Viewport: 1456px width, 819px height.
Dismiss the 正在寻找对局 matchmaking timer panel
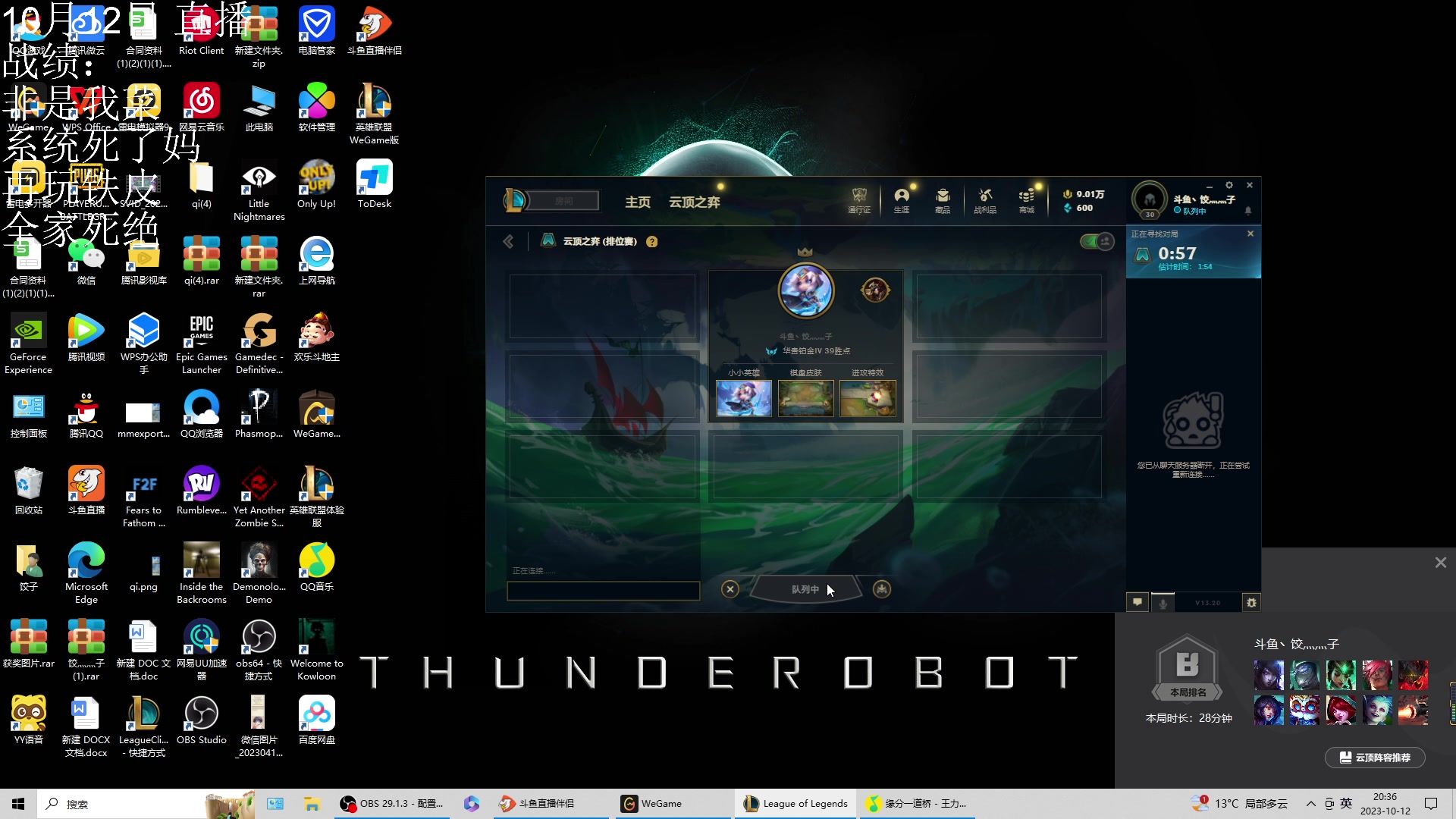click(1250, 234)
